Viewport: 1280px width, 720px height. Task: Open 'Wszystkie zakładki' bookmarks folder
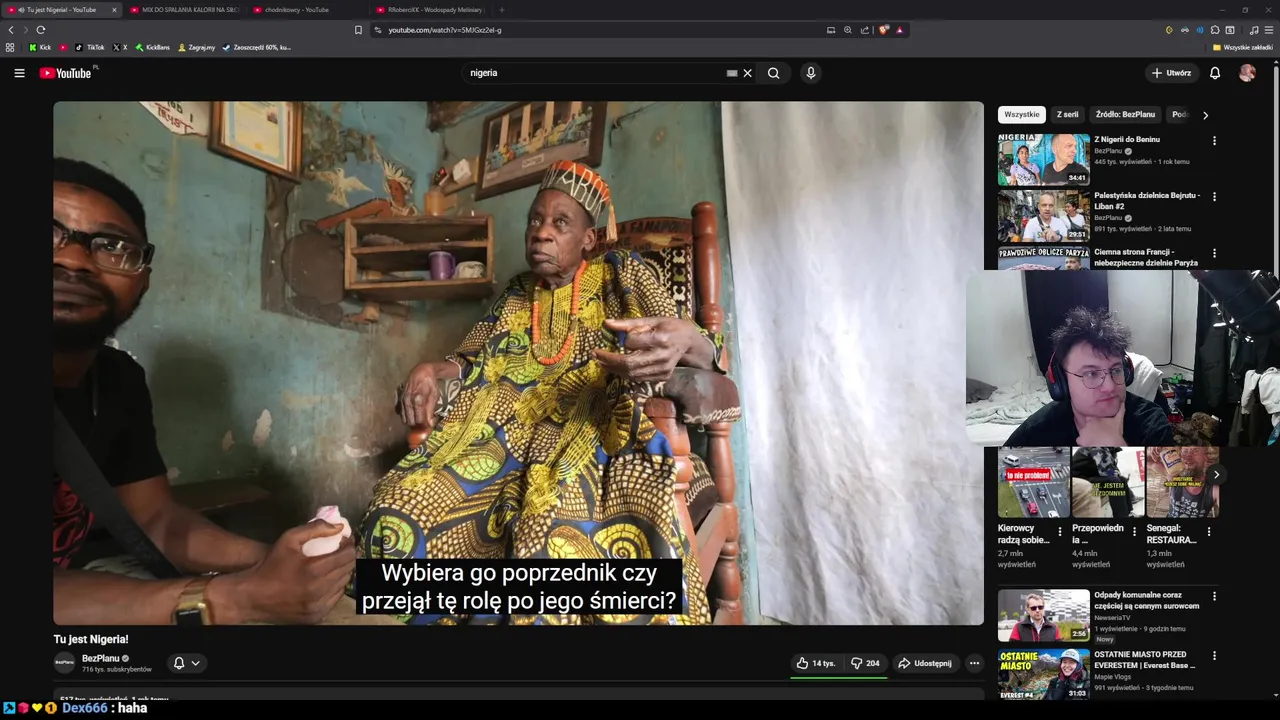tap(1242, 47)
